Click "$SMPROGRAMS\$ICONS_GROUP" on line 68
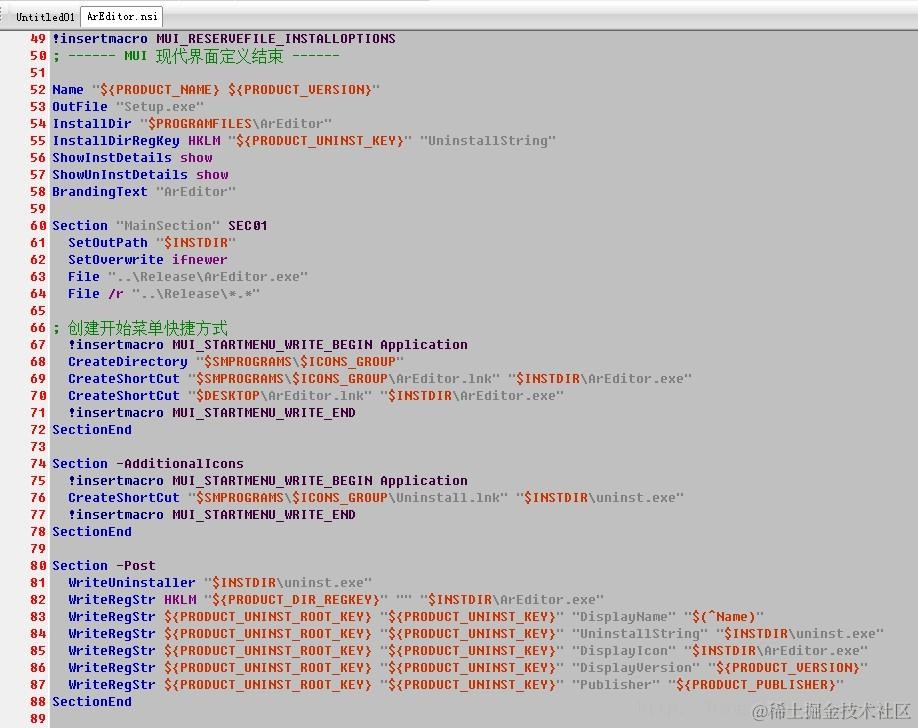The width and height of the screenshot is (918, 728). click(x=300, y=361)
